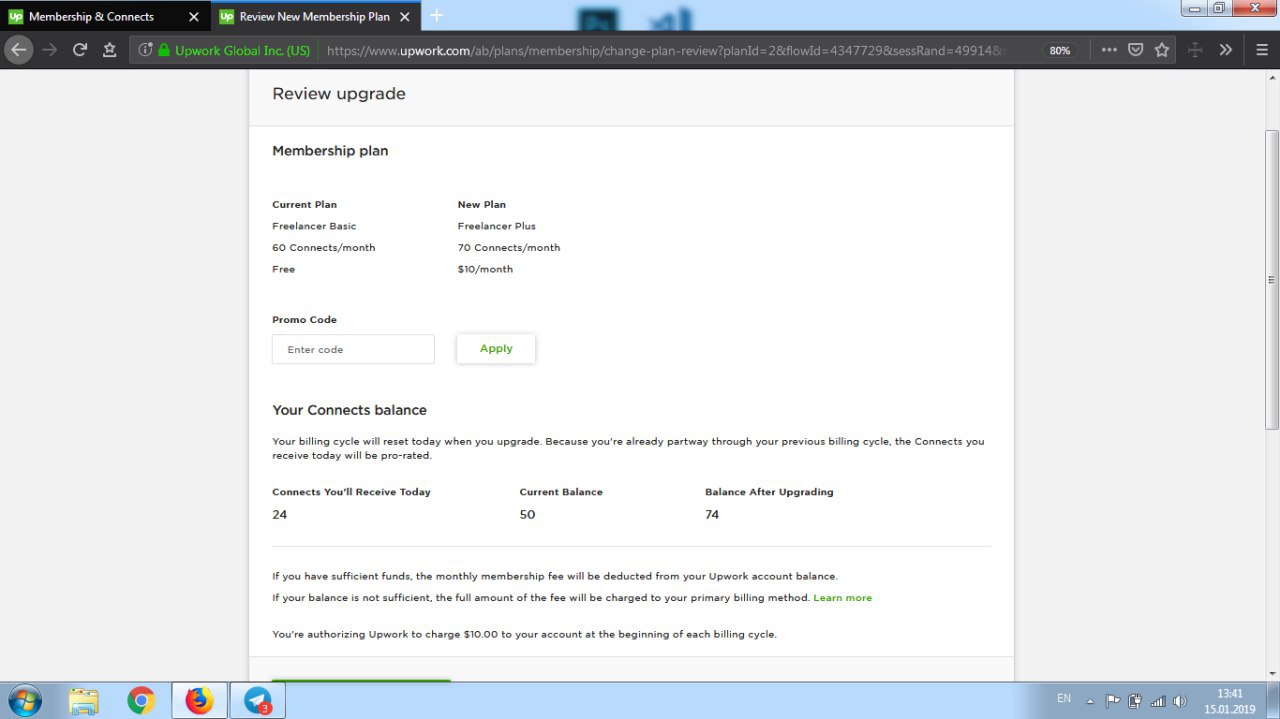Apply the promo code
The image size is (1280, 719).
pyautogui.click(x=496, y=348)
